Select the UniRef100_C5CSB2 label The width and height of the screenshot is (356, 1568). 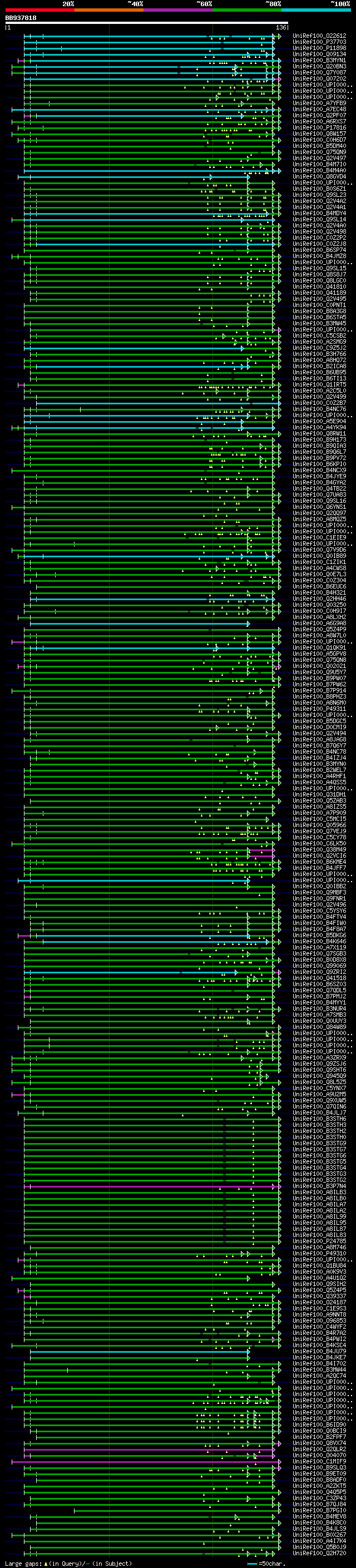click(x=319, y=336)
